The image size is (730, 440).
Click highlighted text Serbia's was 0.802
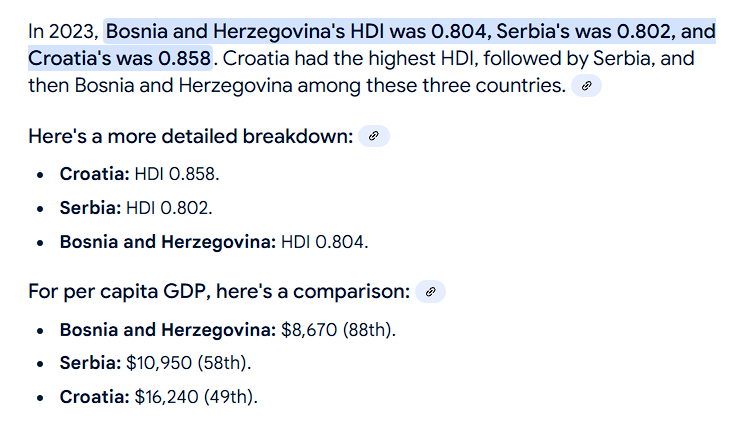coord(586,31)
